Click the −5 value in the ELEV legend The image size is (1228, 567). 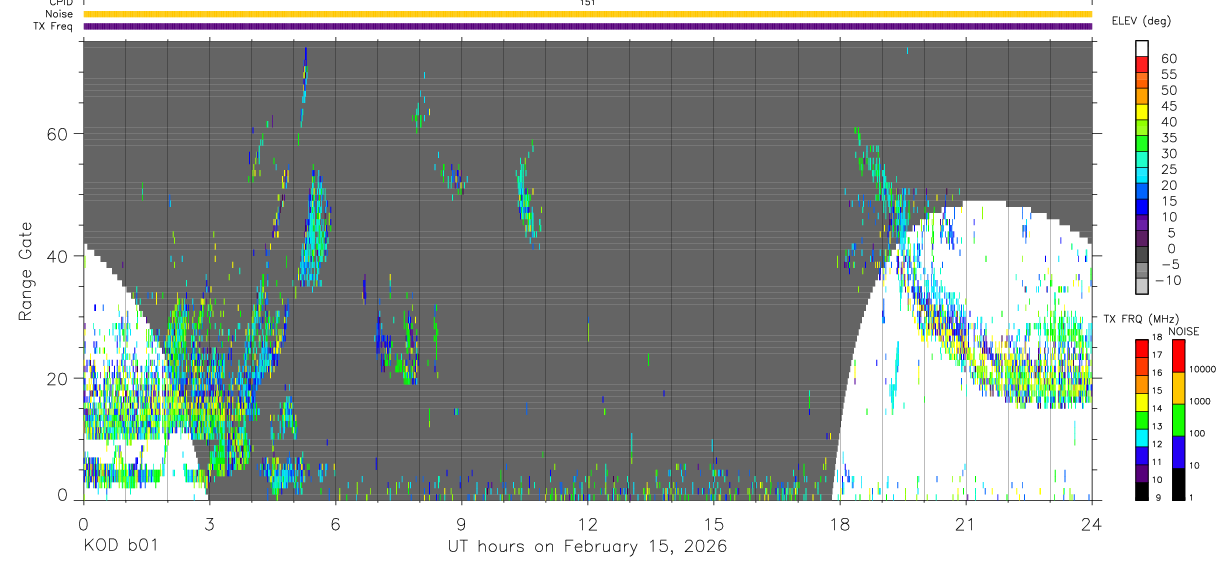tap(1167, 264)
